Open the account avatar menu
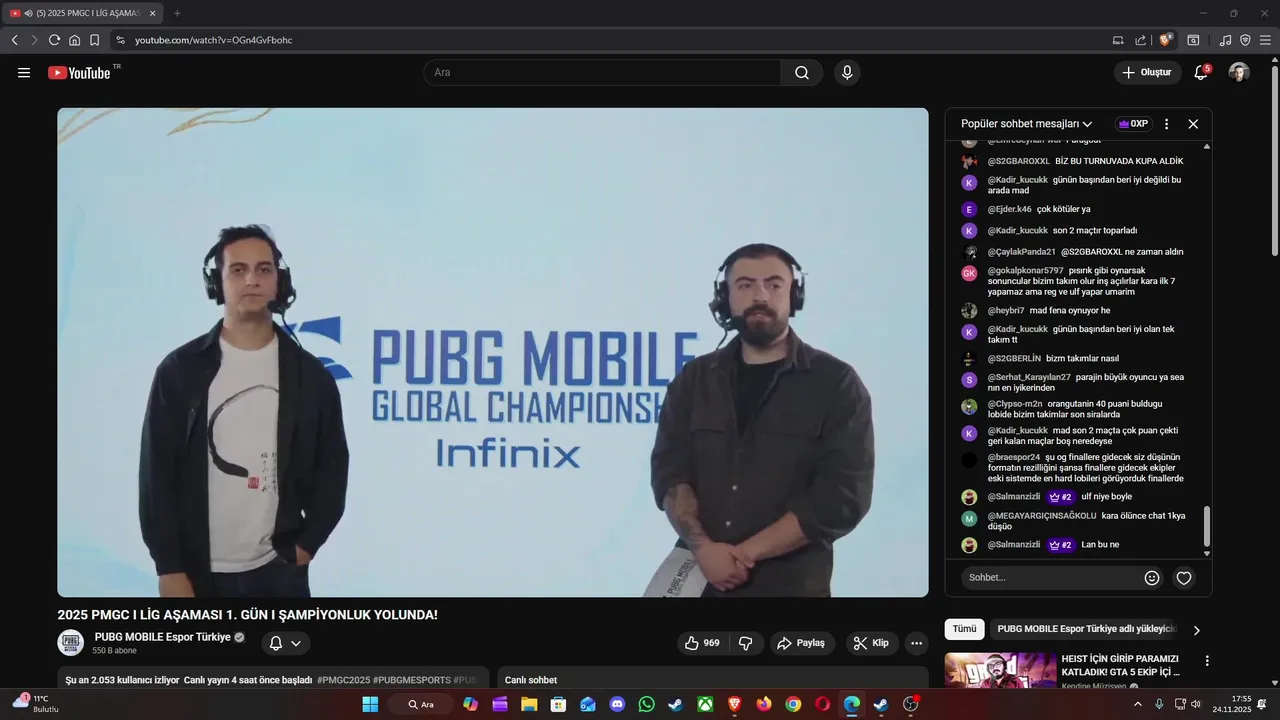Screen dimensions: 1280x720 click(x=1239, y=72)
